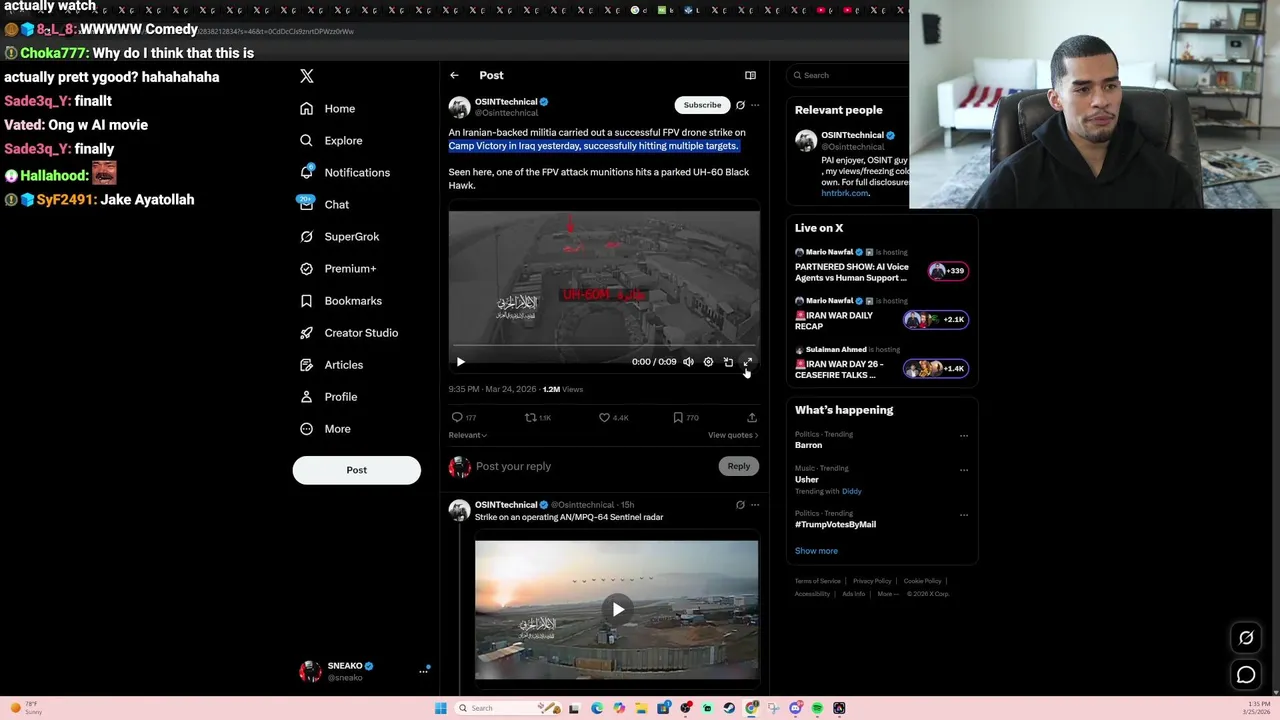
Task: Open Explore in the sidebar
Action: pos(331,141)
